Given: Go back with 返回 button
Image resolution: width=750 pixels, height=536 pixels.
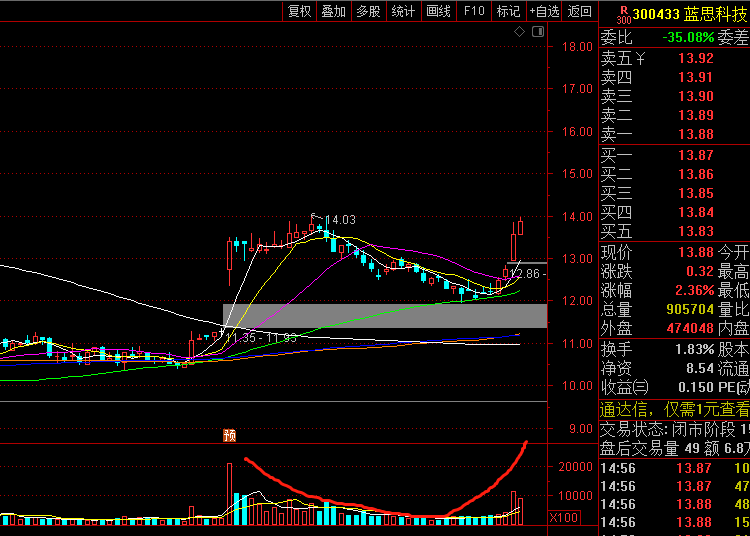Looking at the screenshot, I should coord(579,11).
